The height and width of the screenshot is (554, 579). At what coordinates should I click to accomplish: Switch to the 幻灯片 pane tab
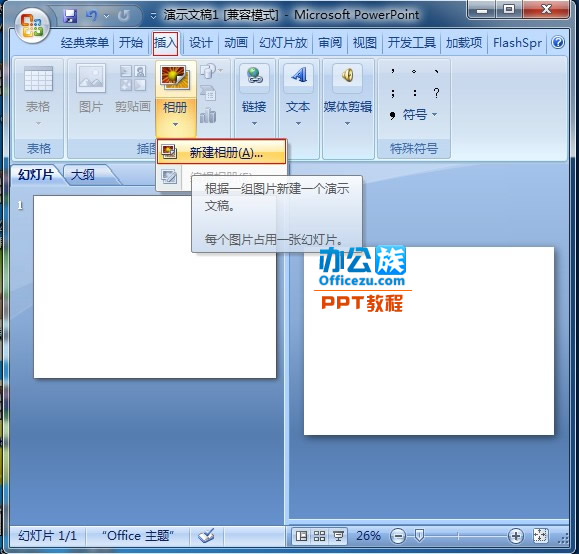click(x=36, y=175)
